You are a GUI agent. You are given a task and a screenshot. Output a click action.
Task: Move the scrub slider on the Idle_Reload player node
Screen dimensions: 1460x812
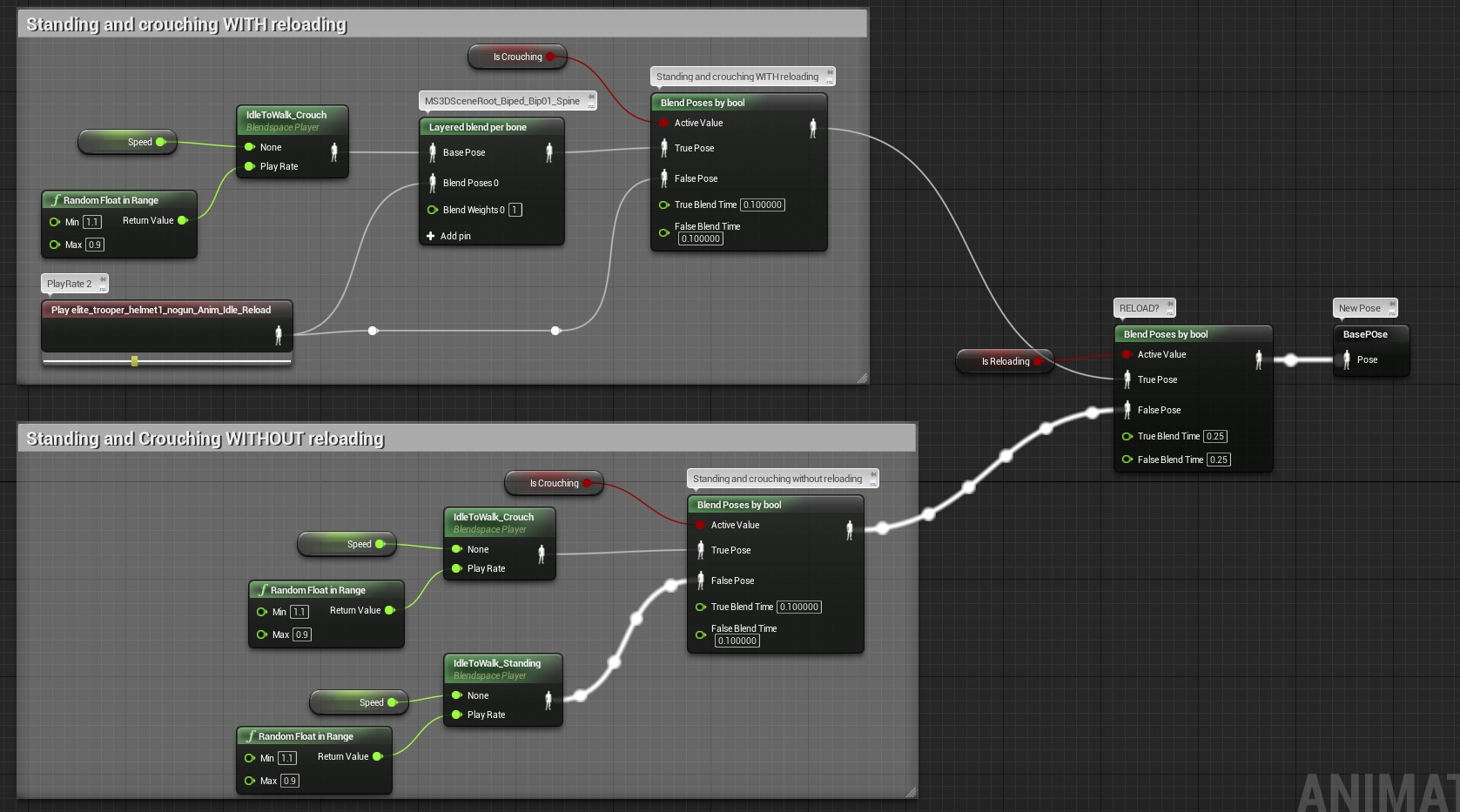(134, 360)
